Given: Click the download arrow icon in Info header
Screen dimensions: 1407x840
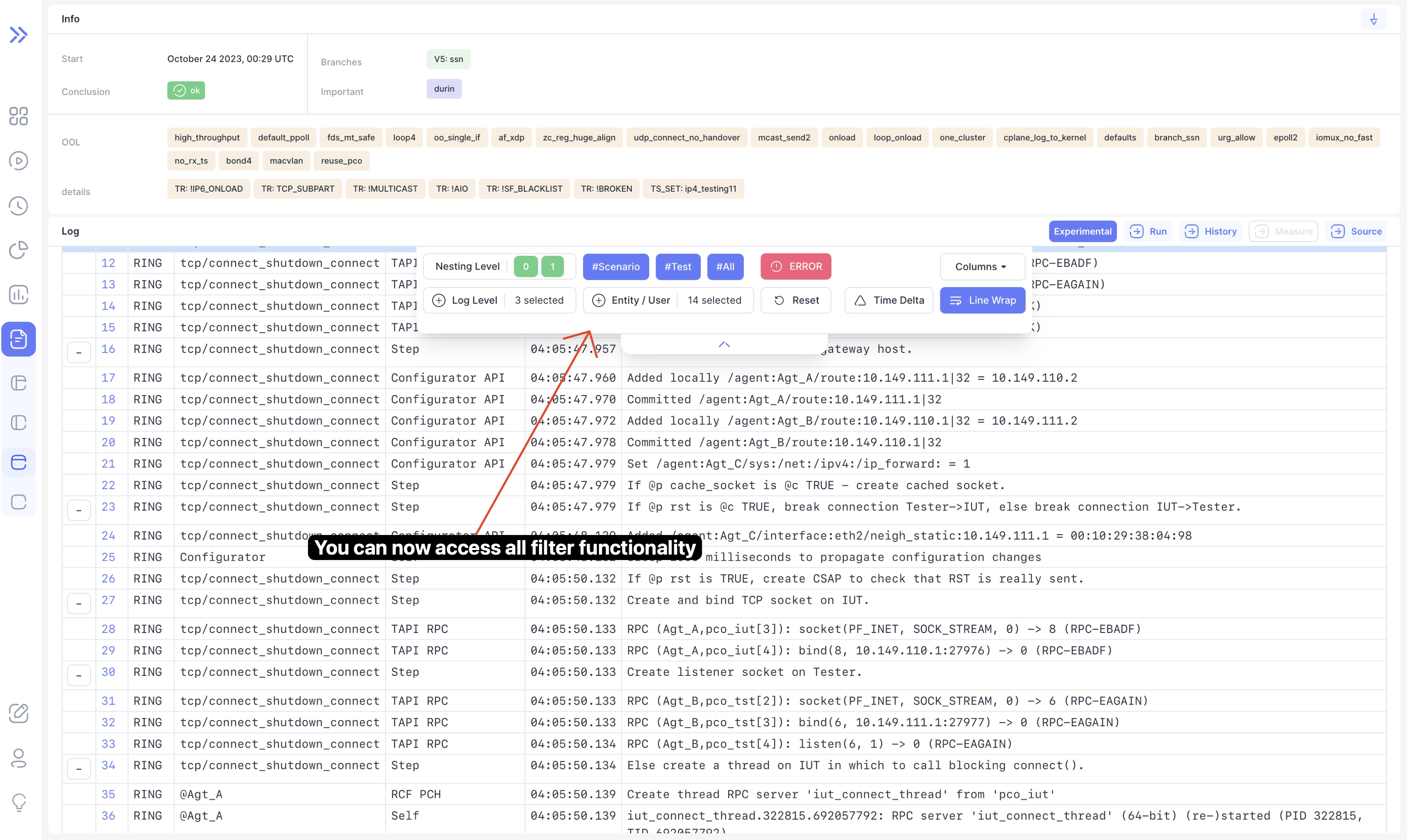Looking at the screenshot, I should 1374,19.
